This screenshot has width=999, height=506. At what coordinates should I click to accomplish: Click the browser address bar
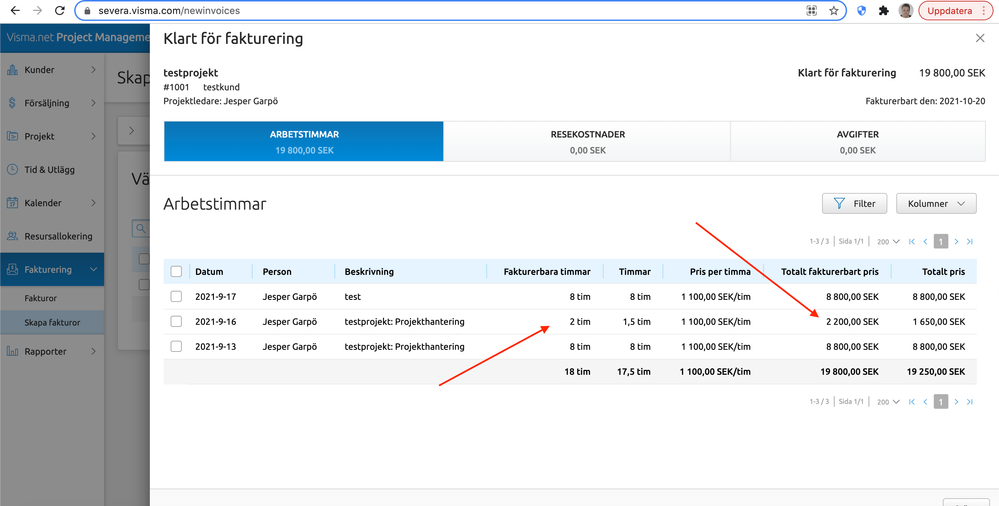coord(440,11)
